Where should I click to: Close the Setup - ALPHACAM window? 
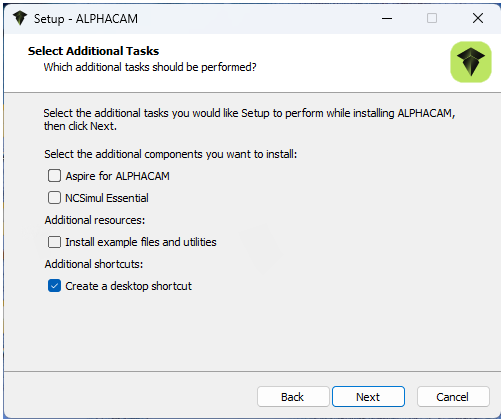(x=478, y=18)
